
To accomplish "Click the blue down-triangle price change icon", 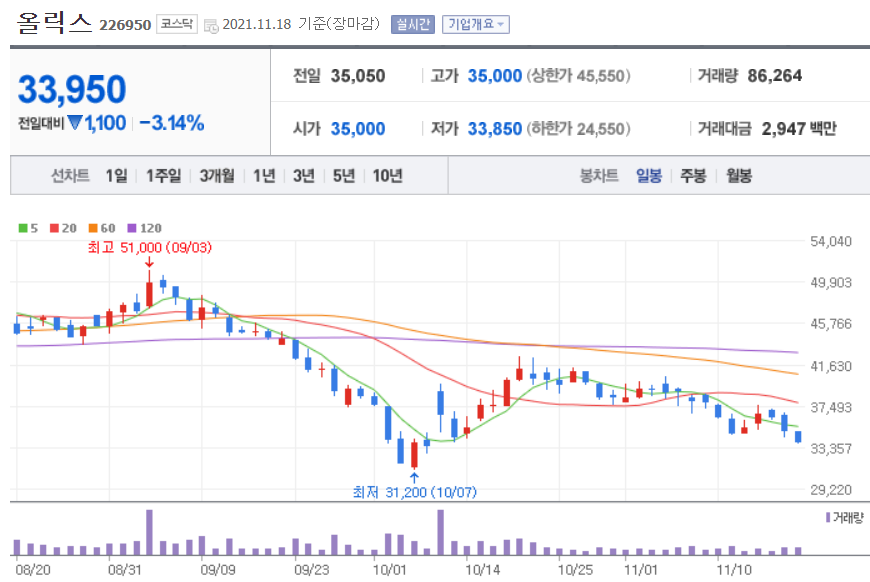I will point(74,123).
